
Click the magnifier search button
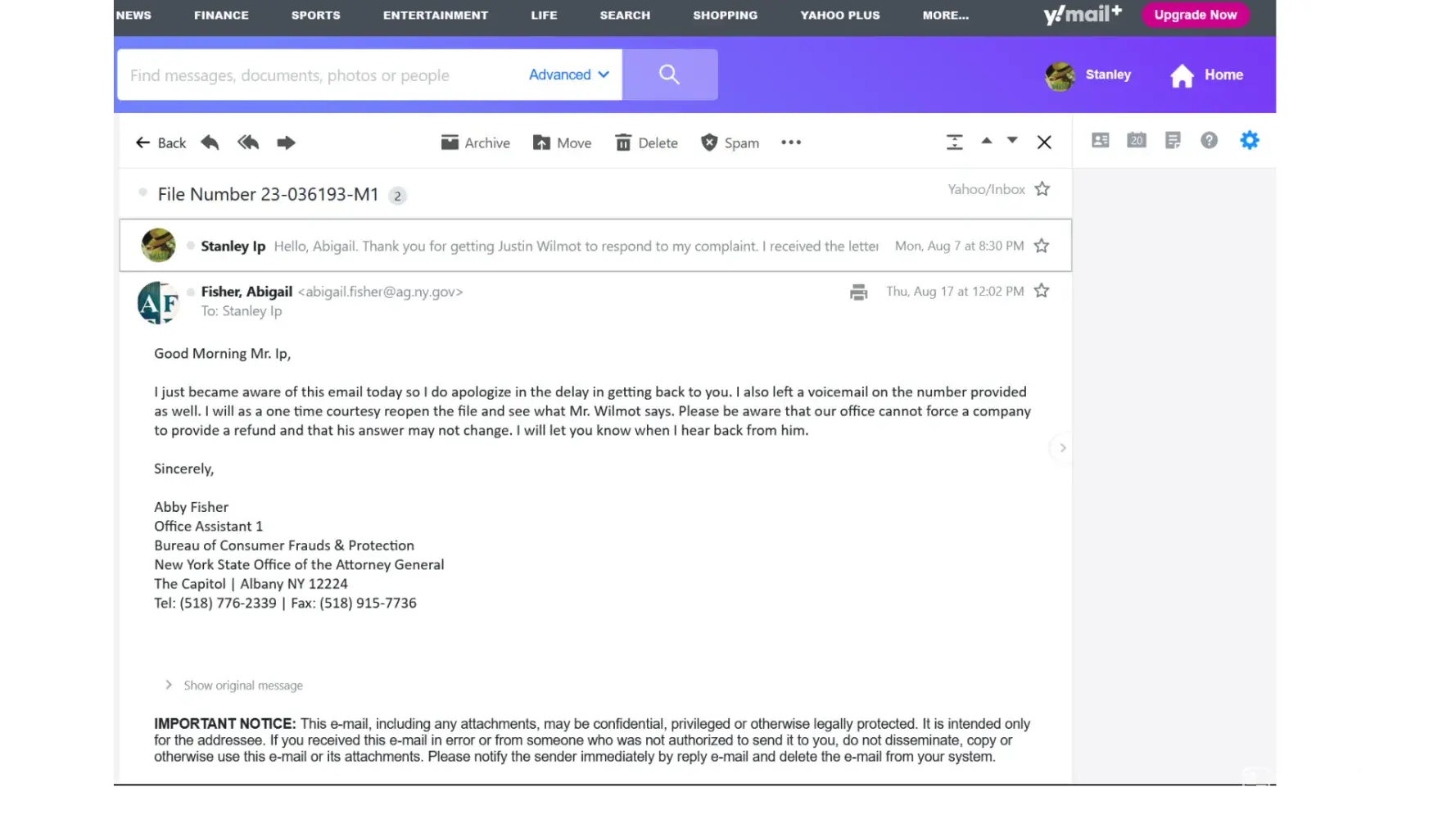(x=670, y=75)
